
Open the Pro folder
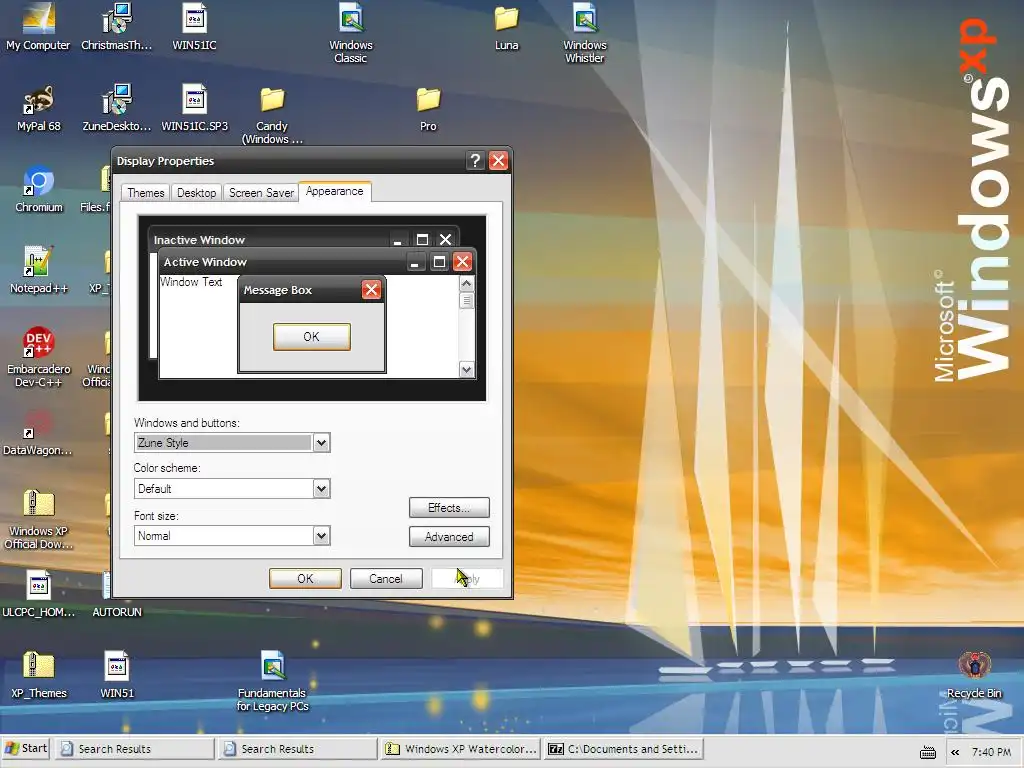coord(428,108)
